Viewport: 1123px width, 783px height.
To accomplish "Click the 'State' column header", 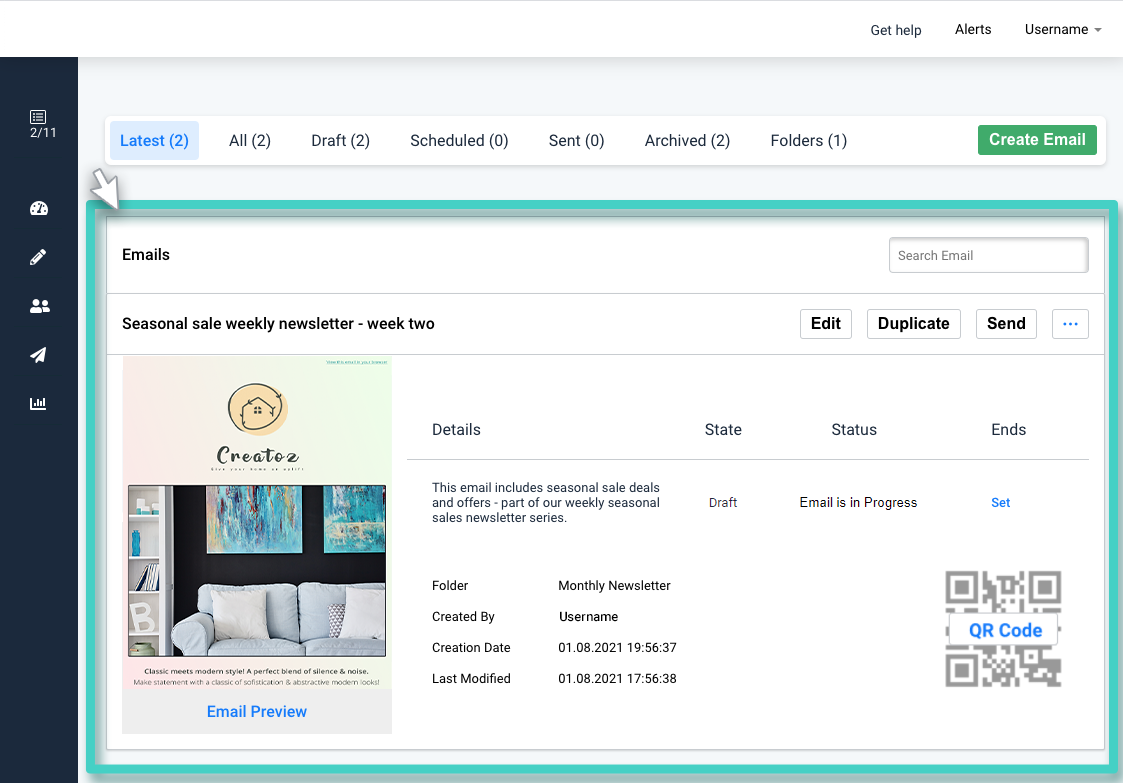I will (723, 430).
